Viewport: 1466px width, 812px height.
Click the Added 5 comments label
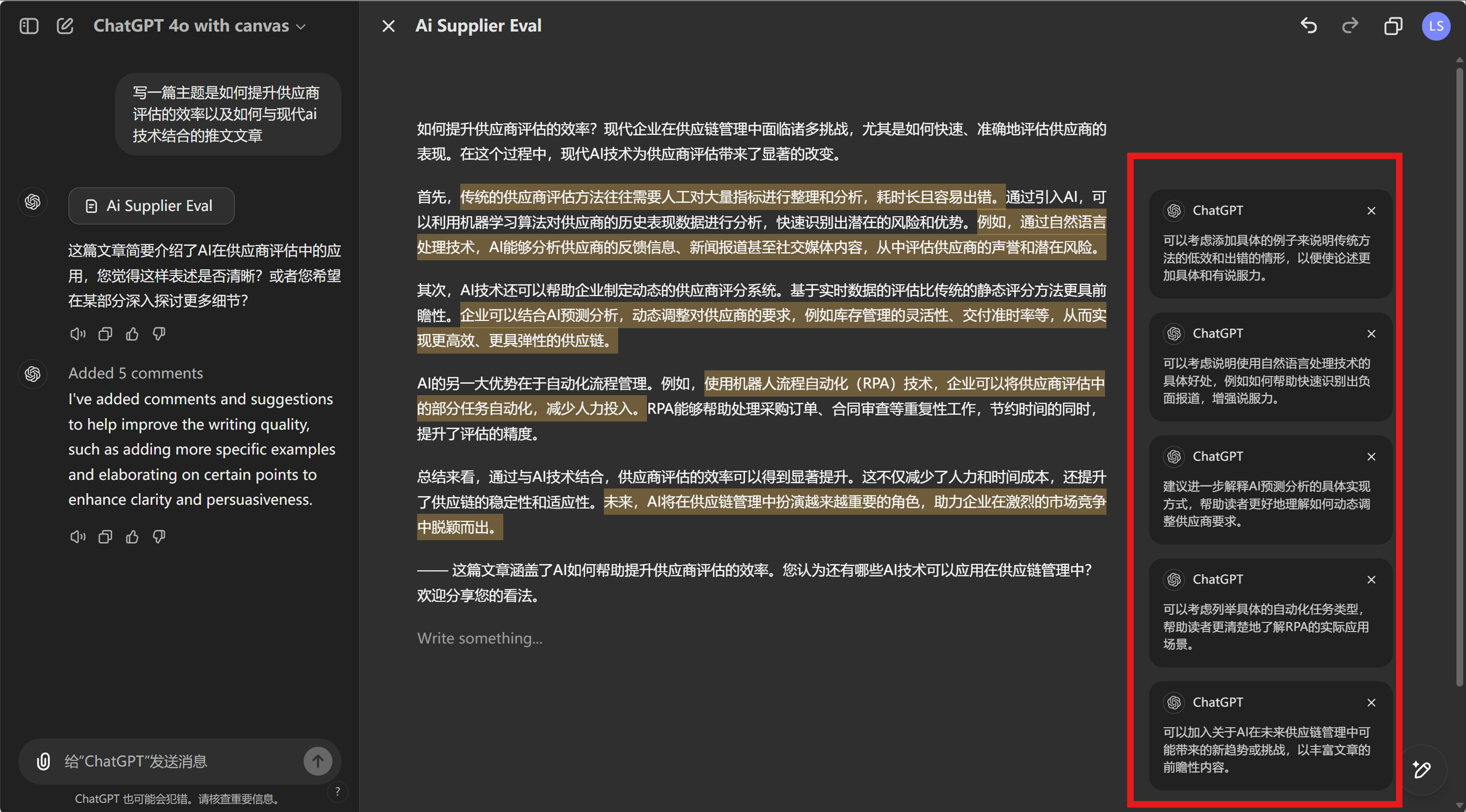tap(135, 373)
